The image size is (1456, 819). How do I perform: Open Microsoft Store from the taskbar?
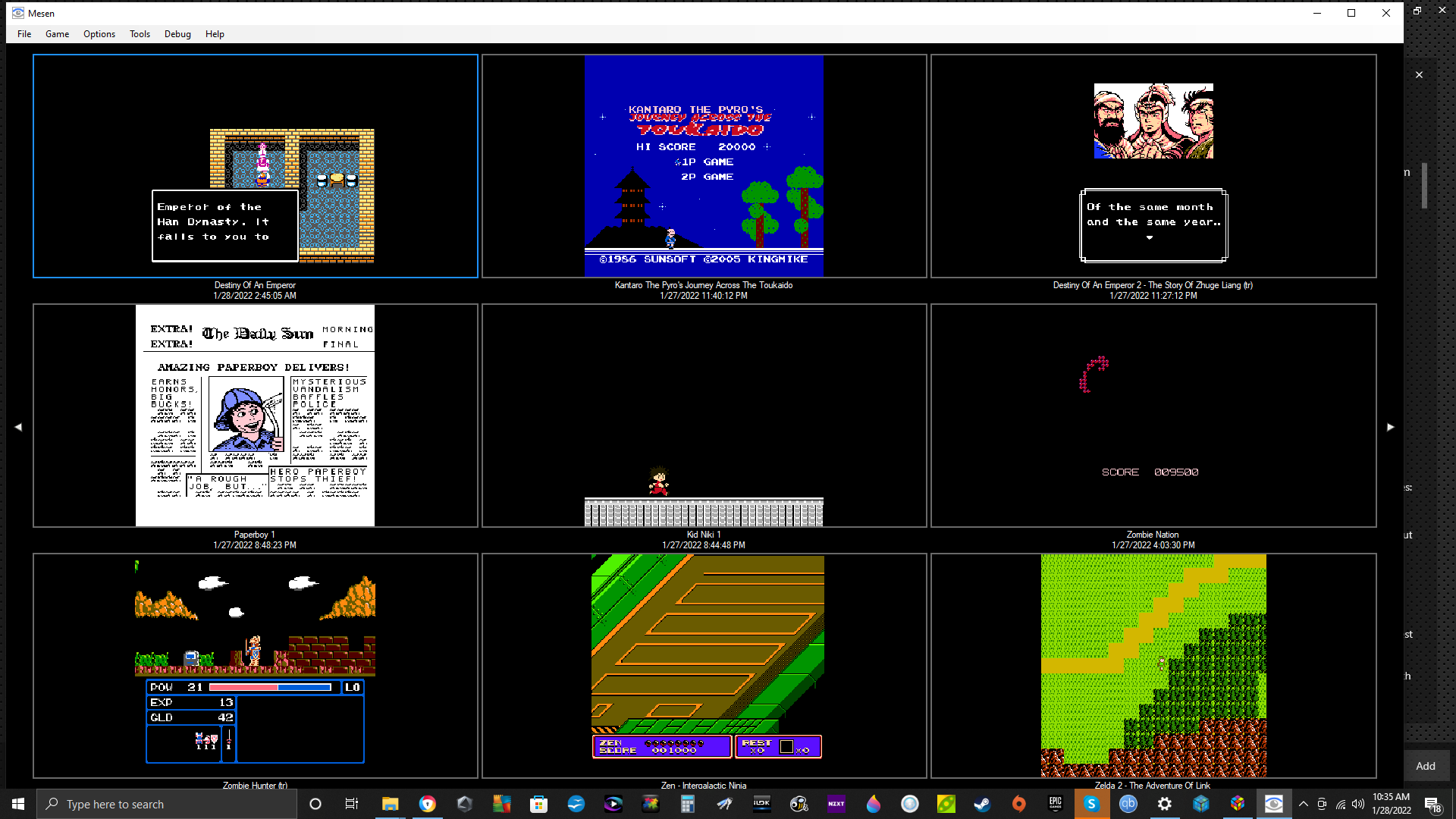[x=539, y=804]
